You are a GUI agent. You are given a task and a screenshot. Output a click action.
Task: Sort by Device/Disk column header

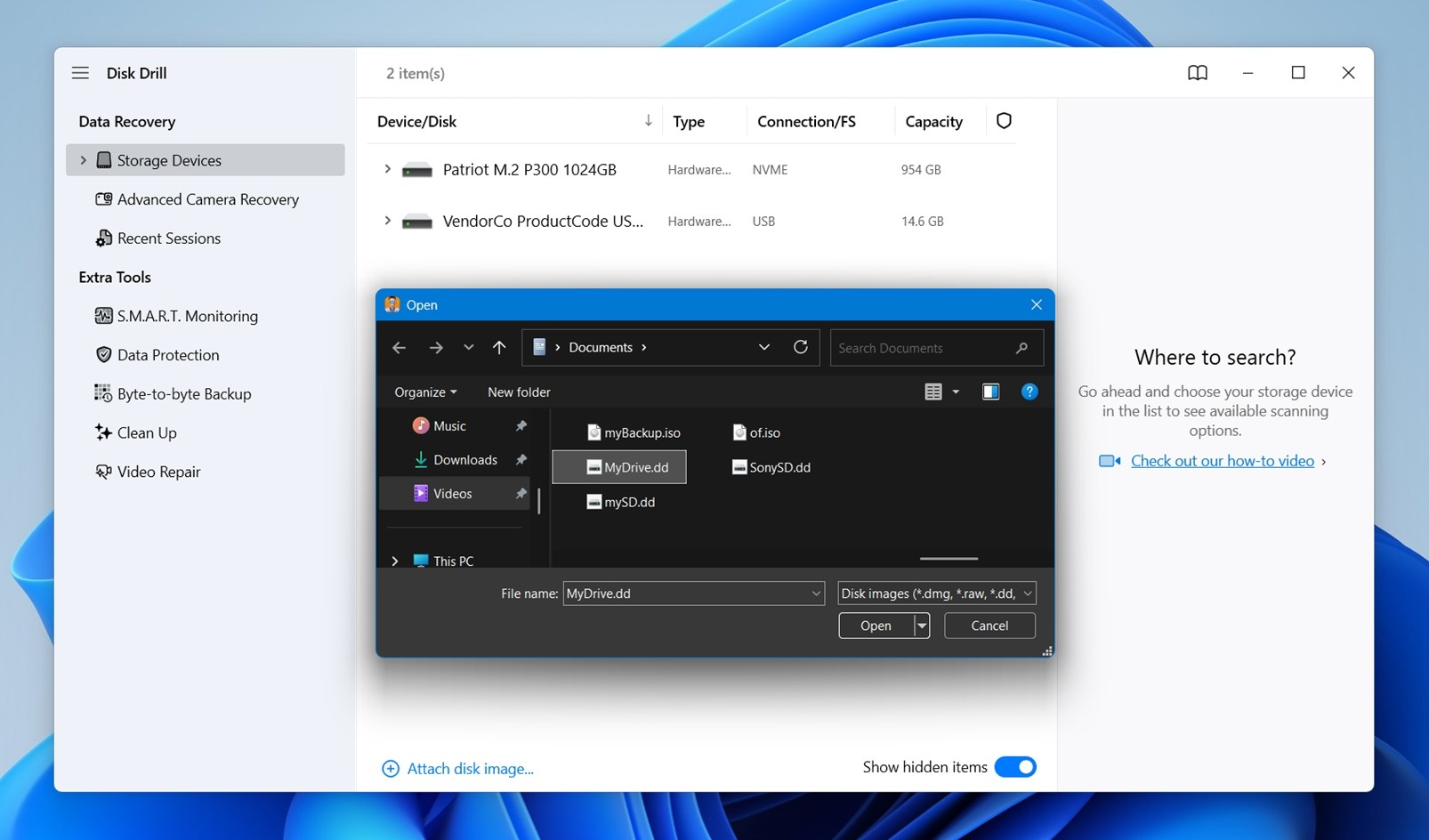[416, 121]
